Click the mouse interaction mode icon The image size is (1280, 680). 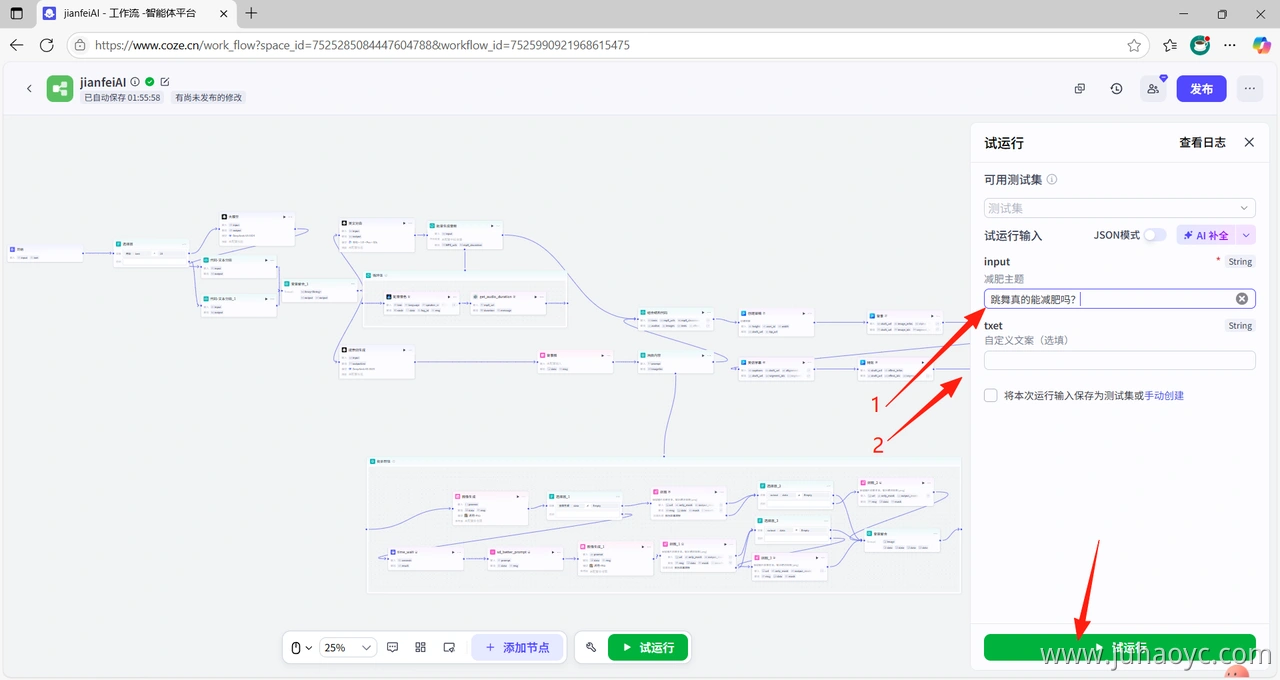296,648
